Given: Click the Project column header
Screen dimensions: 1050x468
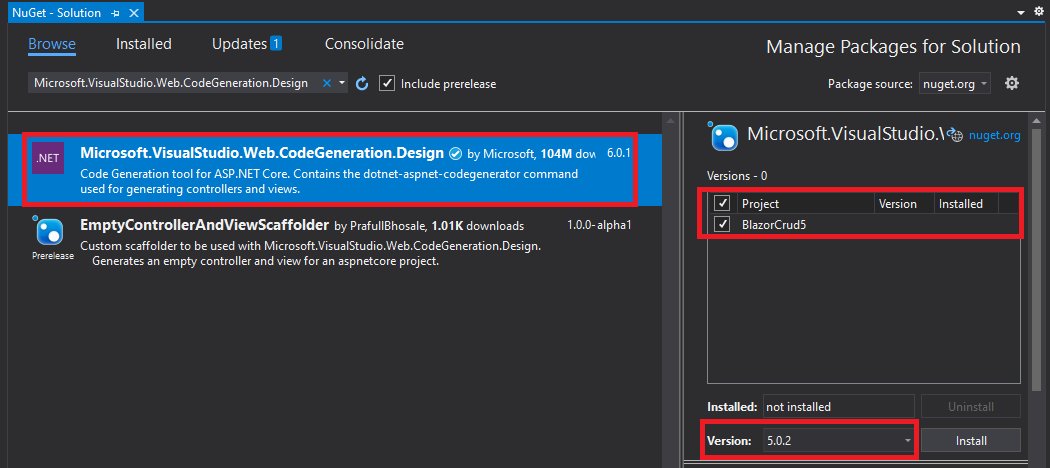Looking at the screenshot, I should pos(806,204).
